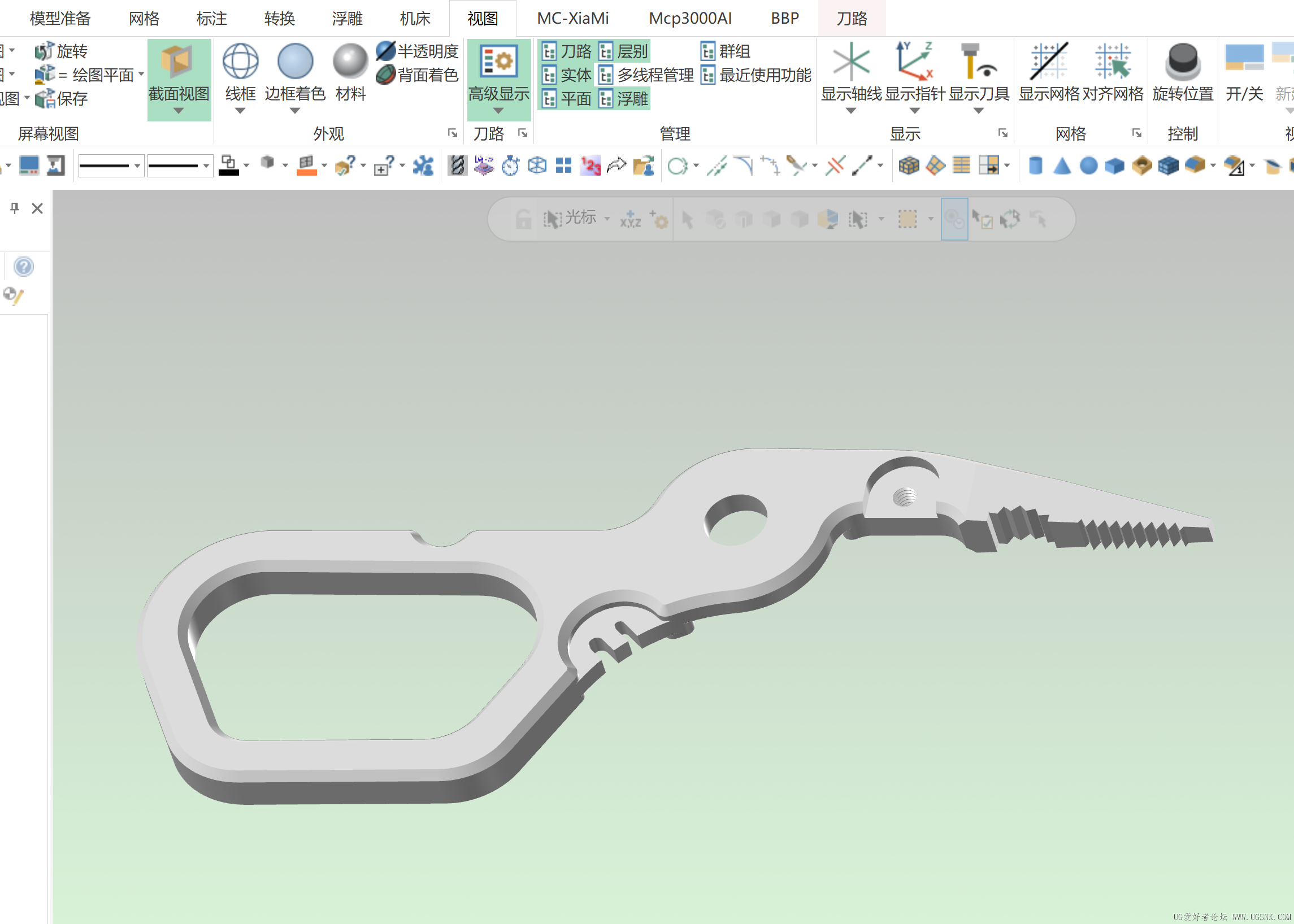Expand the 截面视图 dropdown arrow
The width and height of the screenshot is (1294, 924).
pyautogui.click(x=179, y=111)
